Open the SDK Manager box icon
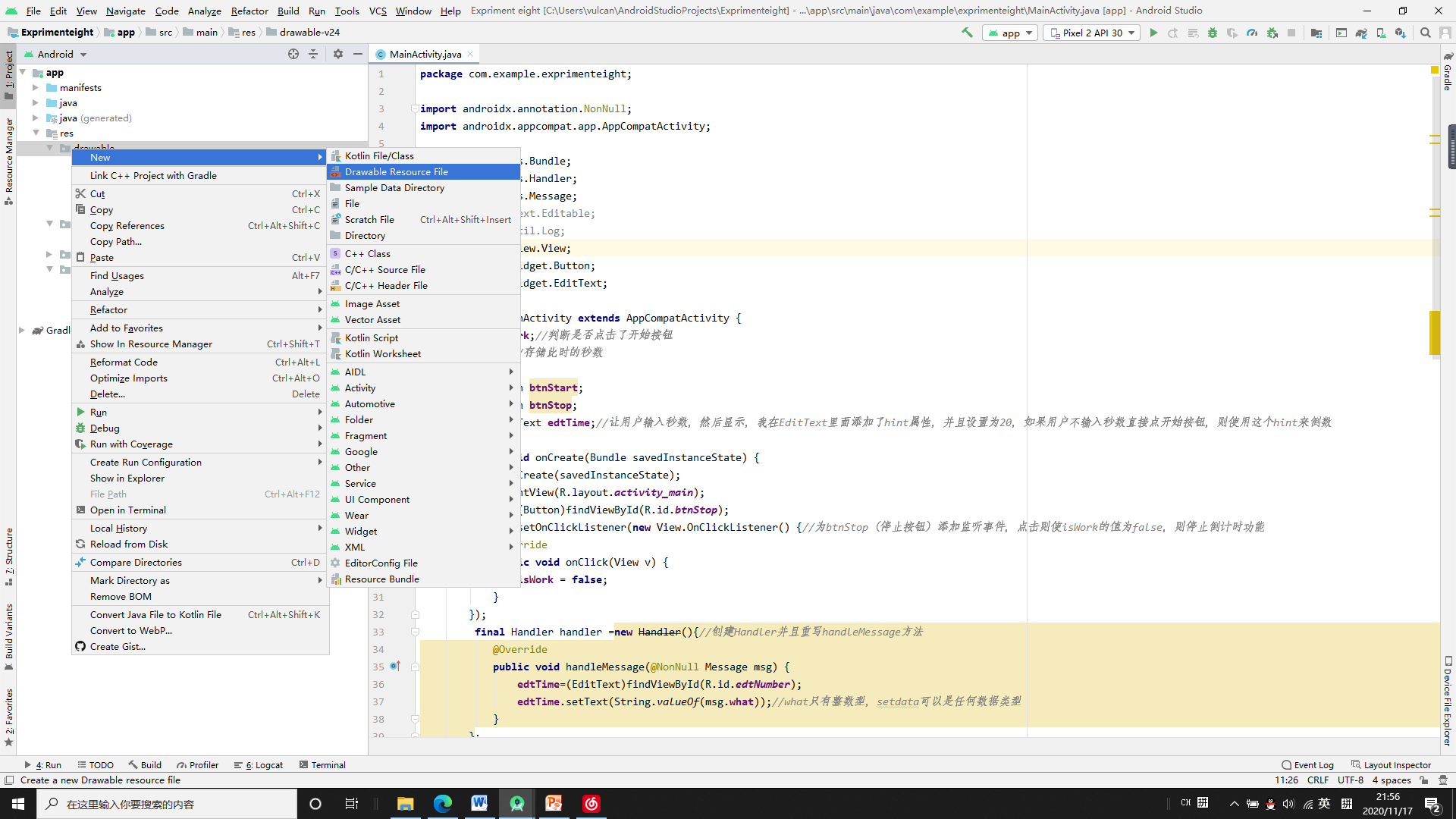The height and width of the screenshot is (819, 1456). point(1401,33)
